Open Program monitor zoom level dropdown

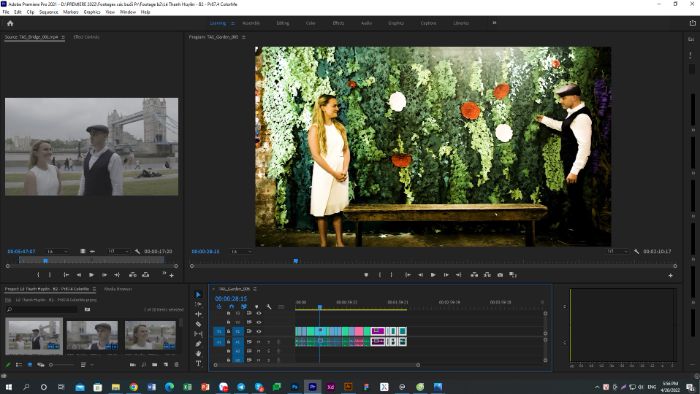coord(242,251)
